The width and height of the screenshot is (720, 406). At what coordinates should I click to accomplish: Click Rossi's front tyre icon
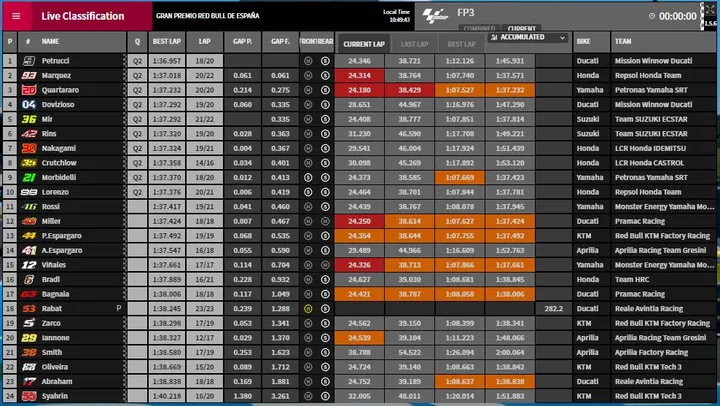pos(308,207)
